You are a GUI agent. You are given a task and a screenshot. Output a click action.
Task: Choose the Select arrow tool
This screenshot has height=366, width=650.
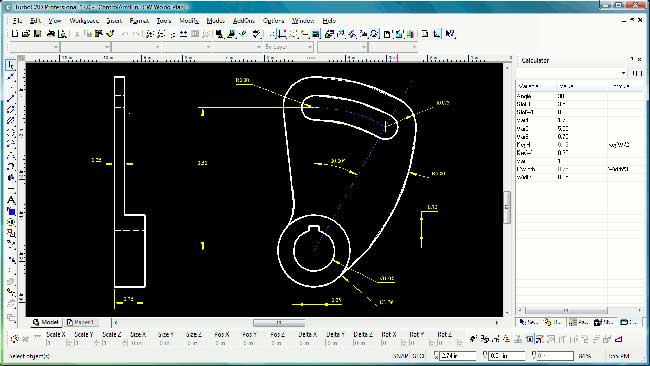pyautogui.click(x=11, y=65)
